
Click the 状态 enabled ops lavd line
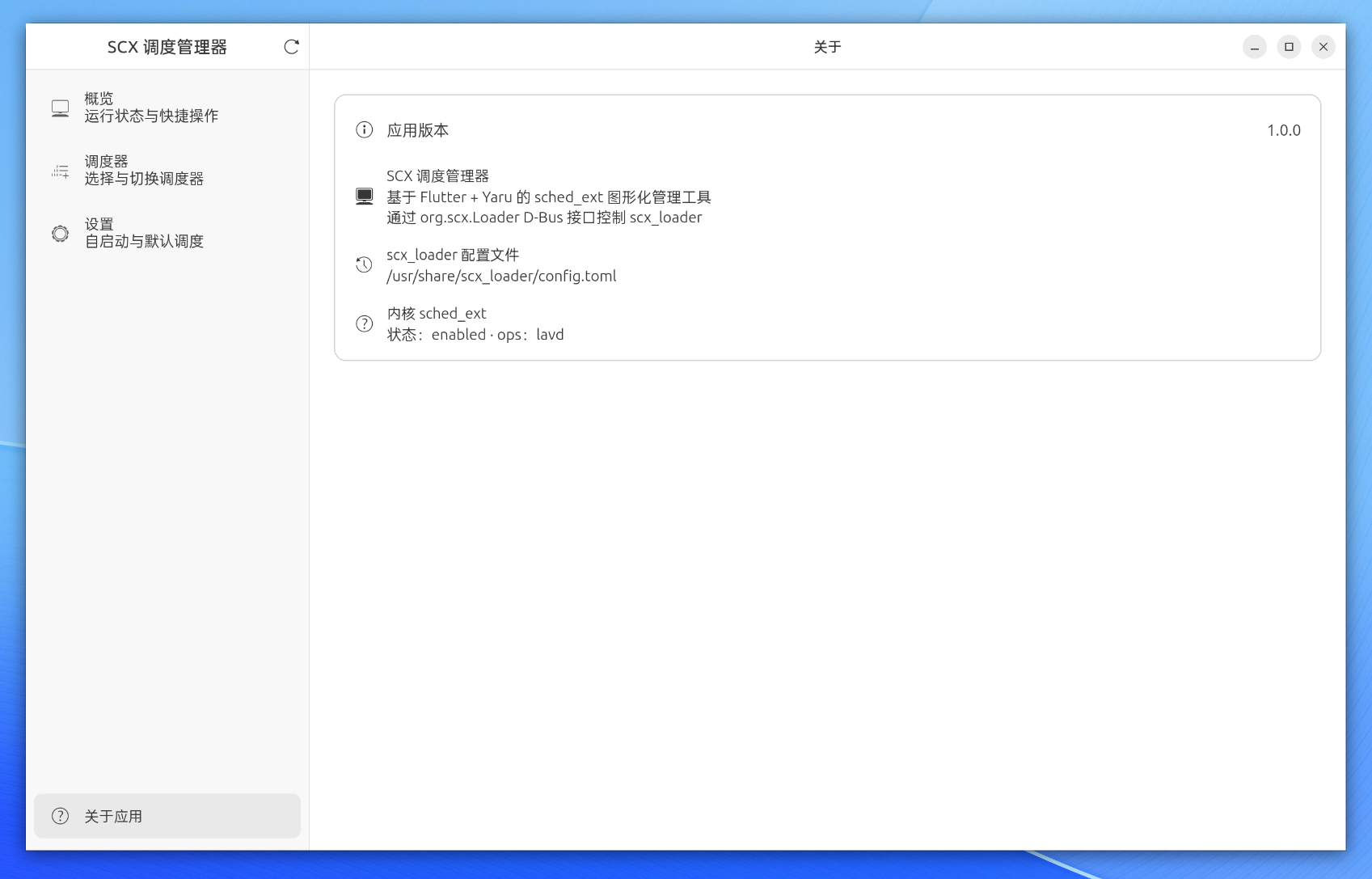tap(475, 335)
